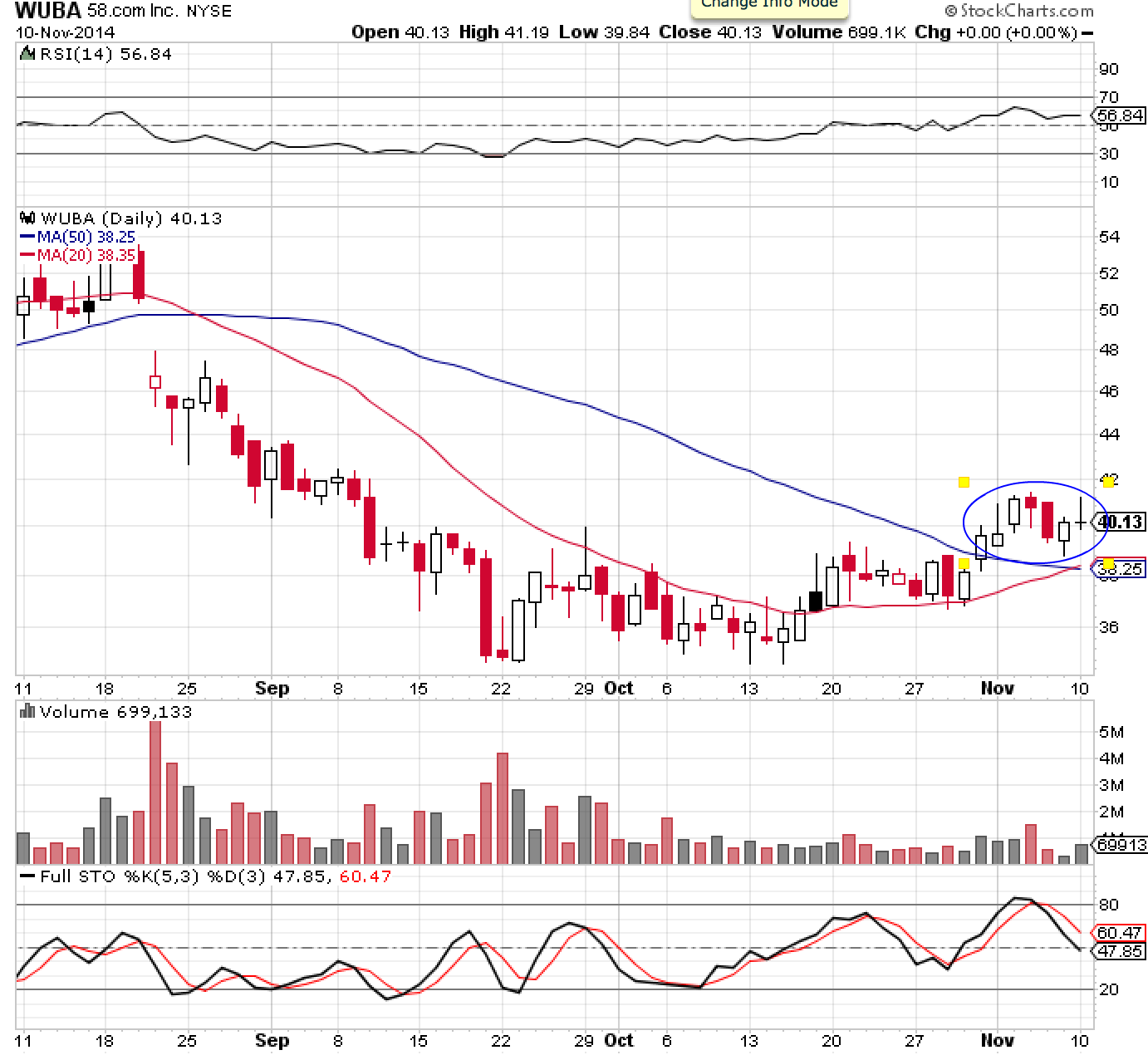This screenshot has width=1148, height=1055.
Task: Click the Close 40.13 value
Action: pos(710,32)
